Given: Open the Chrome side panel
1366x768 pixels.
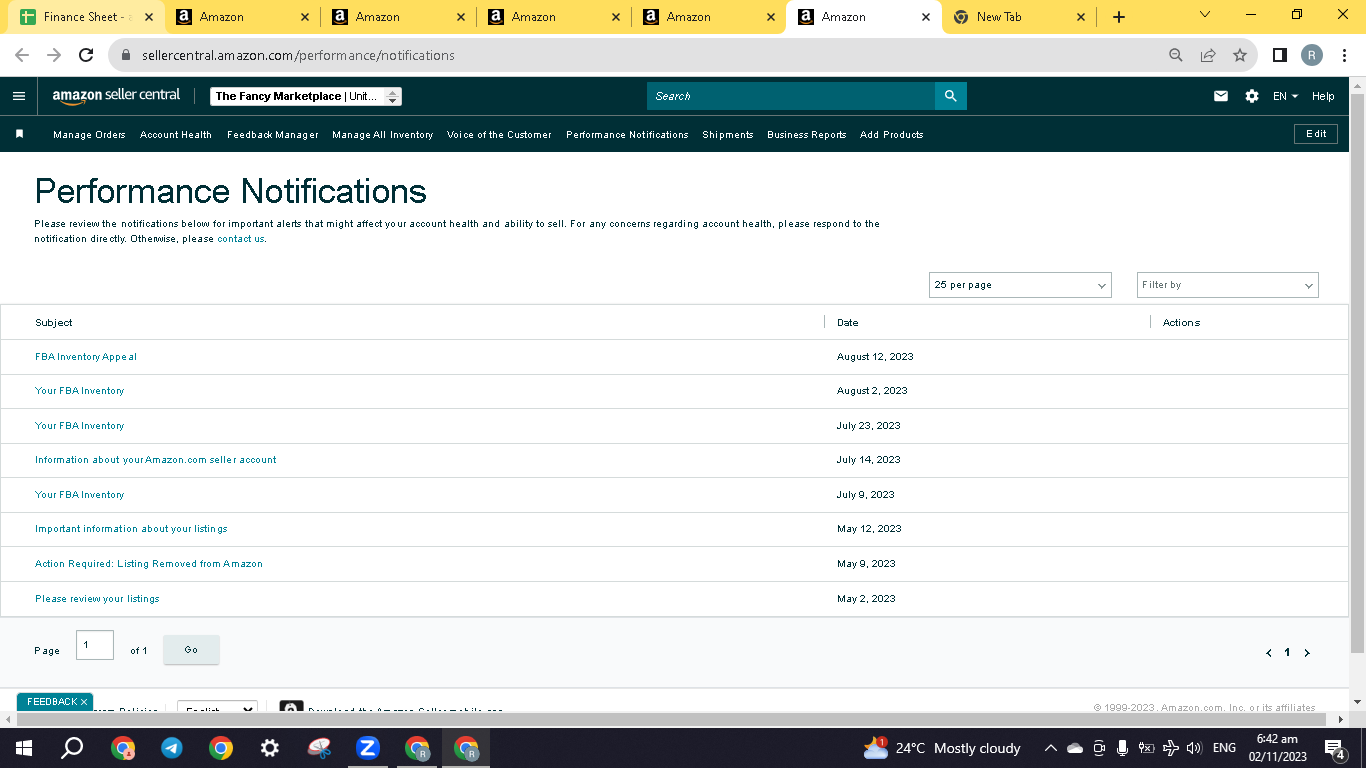Looking at the screenshot, I should coord(1279,55).
